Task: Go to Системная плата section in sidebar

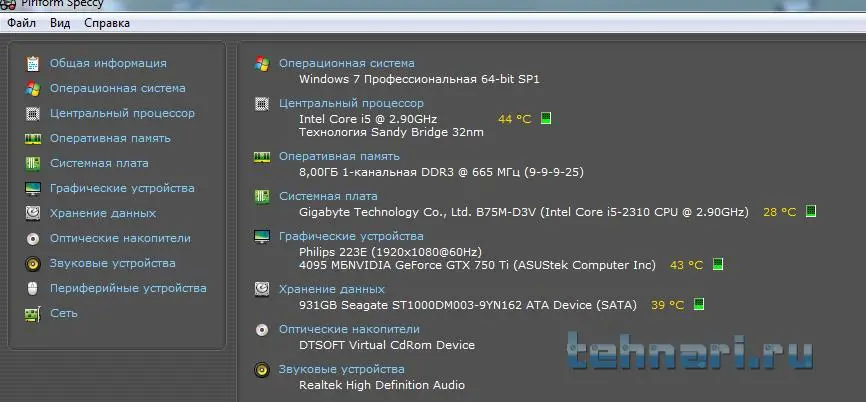Action: point(99,163)
